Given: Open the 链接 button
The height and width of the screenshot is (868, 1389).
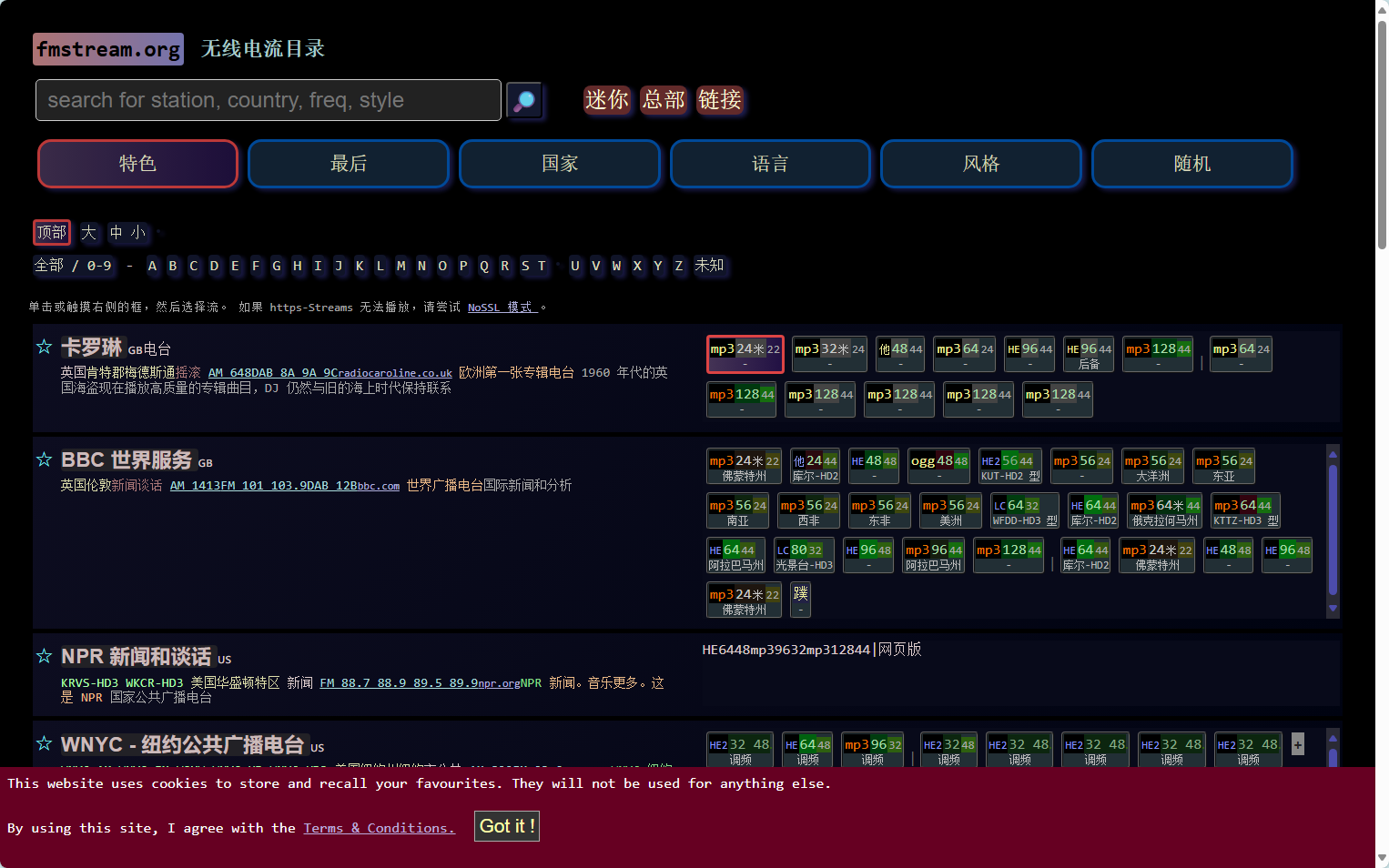Looking at the screenshot, I should point(720,99).
